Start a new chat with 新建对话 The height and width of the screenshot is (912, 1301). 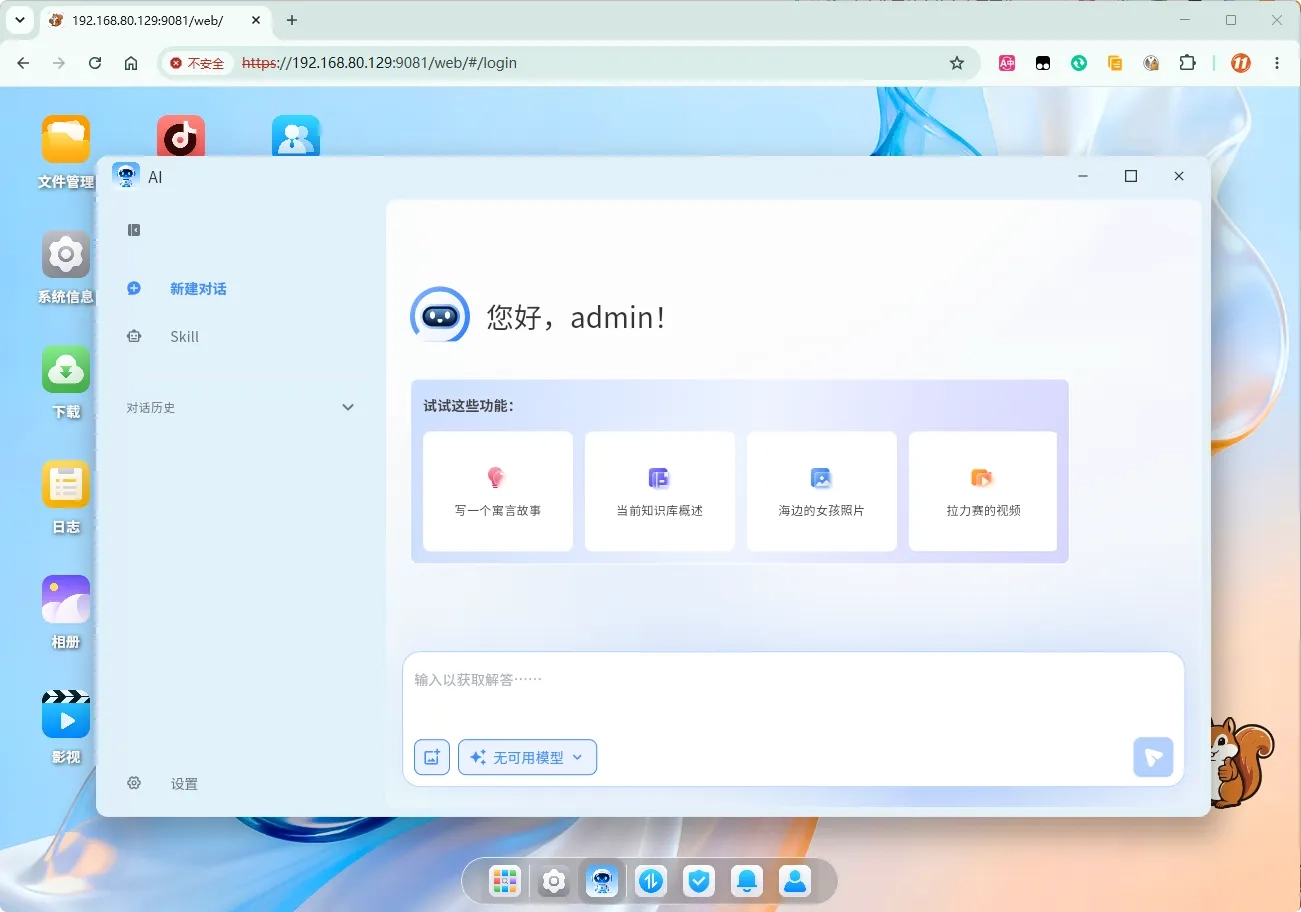[198, 289]
